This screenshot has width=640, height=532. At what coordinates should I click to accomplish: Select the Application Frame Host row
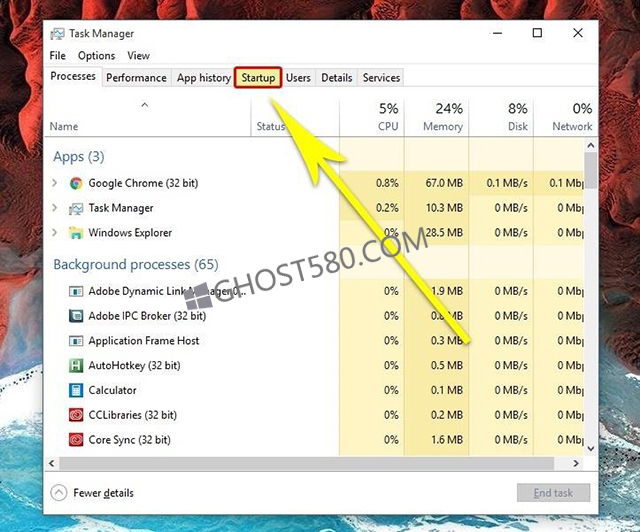click(314, 341)
